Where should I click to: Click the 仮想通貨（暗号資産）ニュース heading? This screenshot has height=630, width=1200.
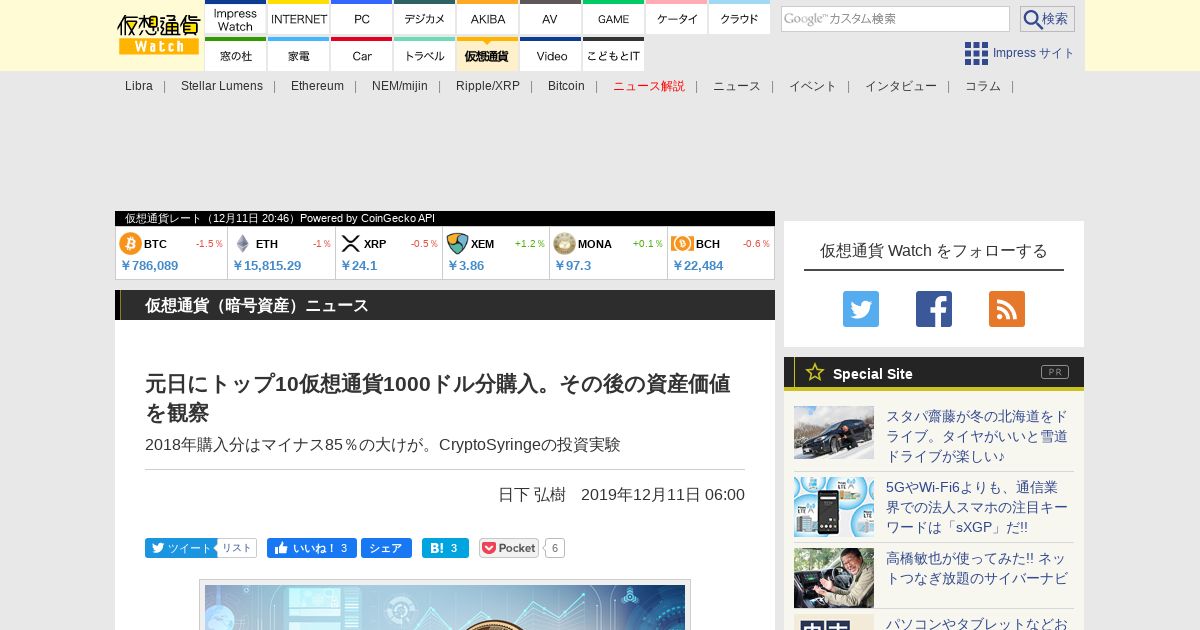pyautogui.click(x=257, y=305)
